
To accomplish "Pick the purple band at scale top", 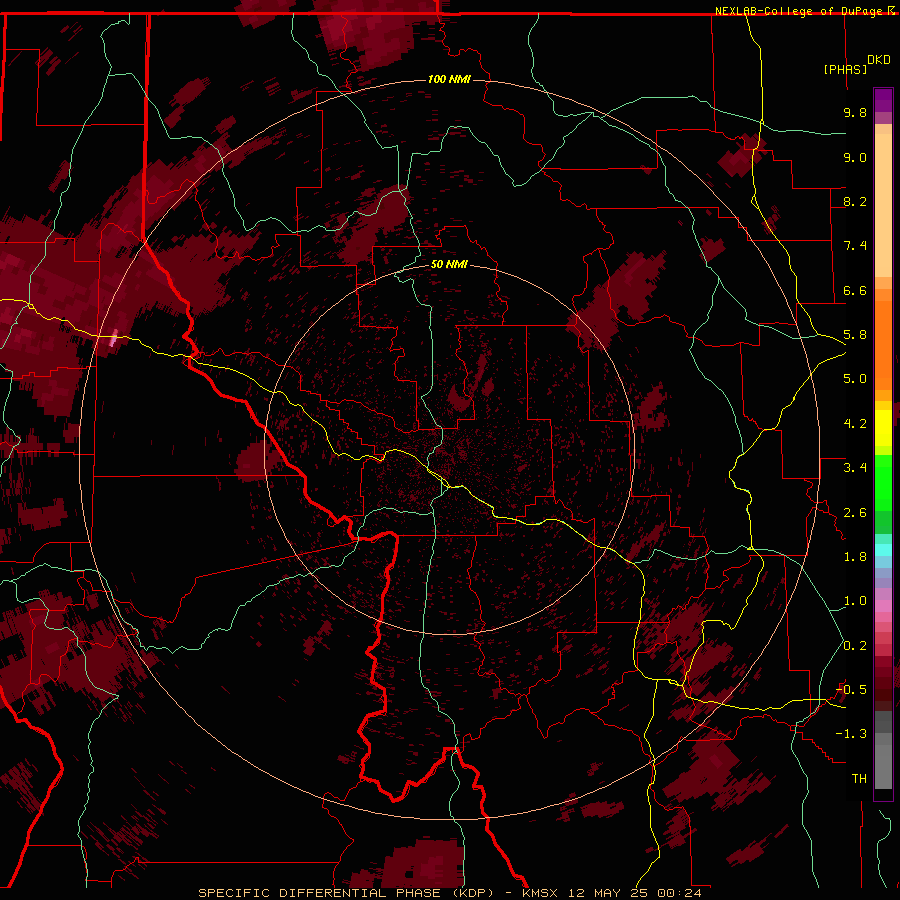I will coord(883,100).
